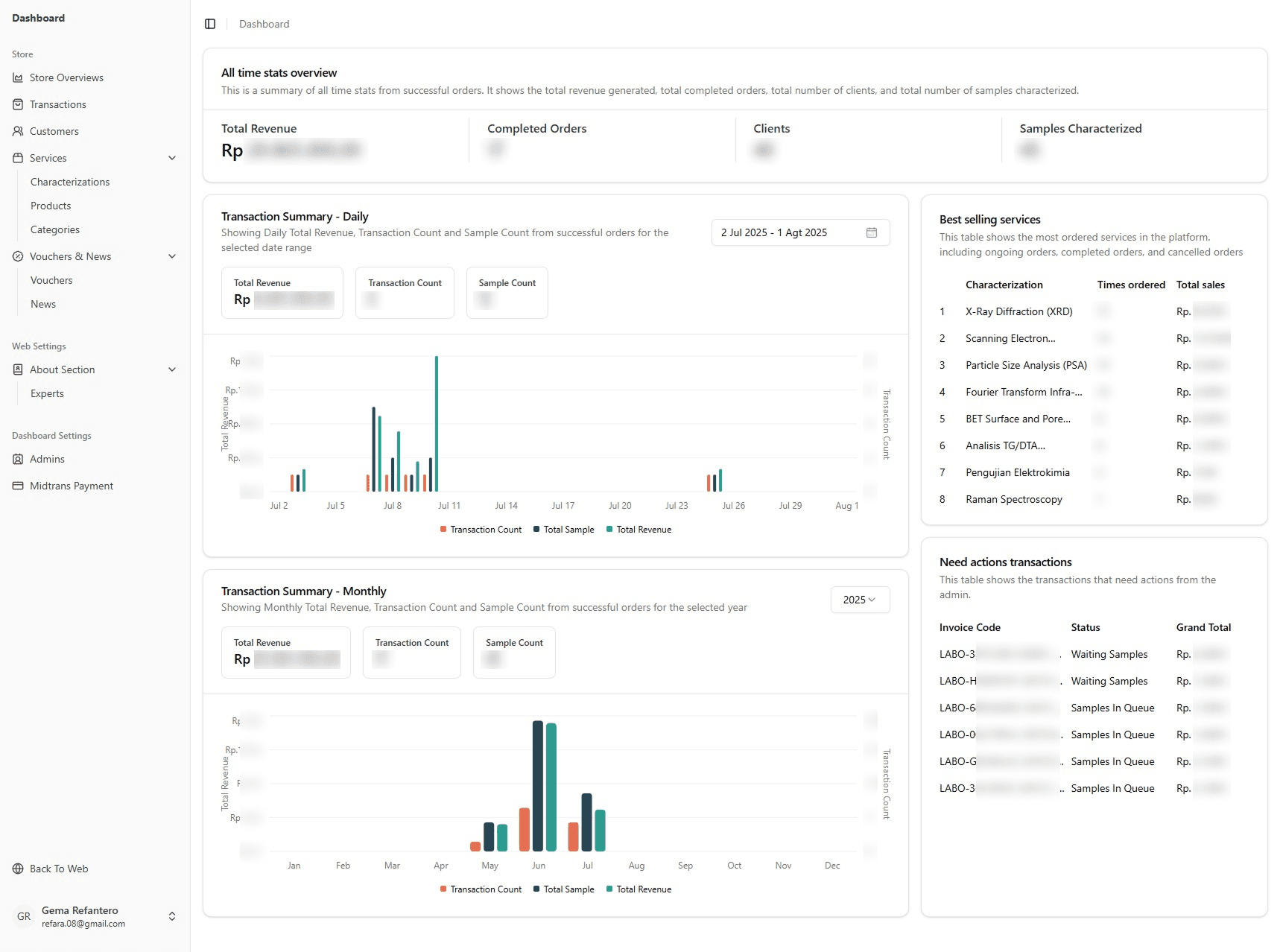Toggle the sidebar panel icon
Viewport: 1280px width, 952px height.
click(210, 24)
